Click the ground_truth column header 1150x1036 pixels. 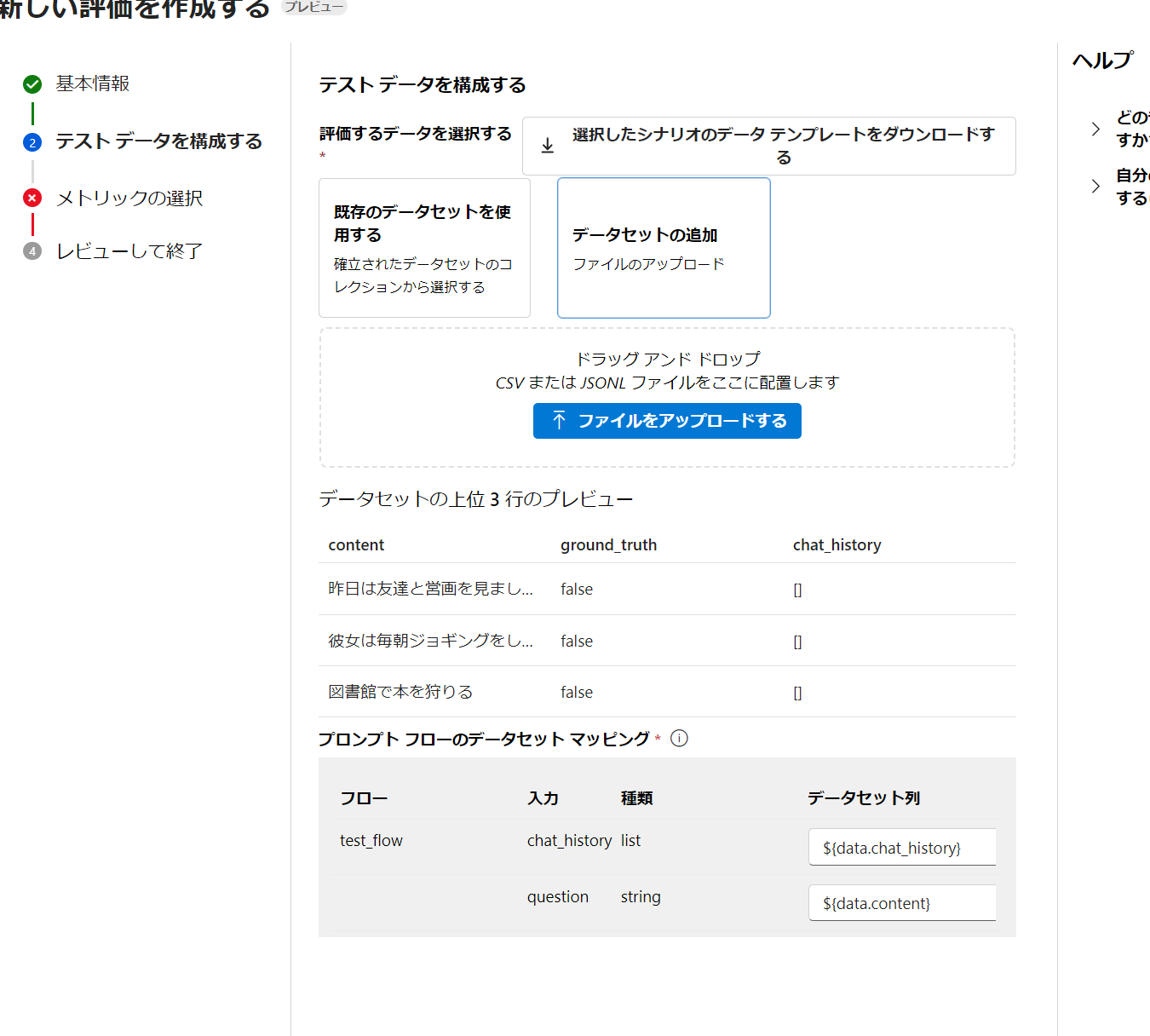coord(608,544)
